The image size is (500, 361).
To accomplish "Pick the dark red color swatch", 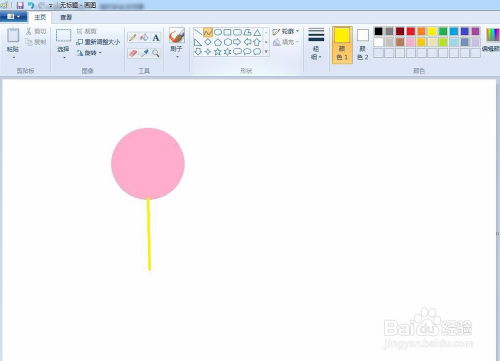I will 400,31.
